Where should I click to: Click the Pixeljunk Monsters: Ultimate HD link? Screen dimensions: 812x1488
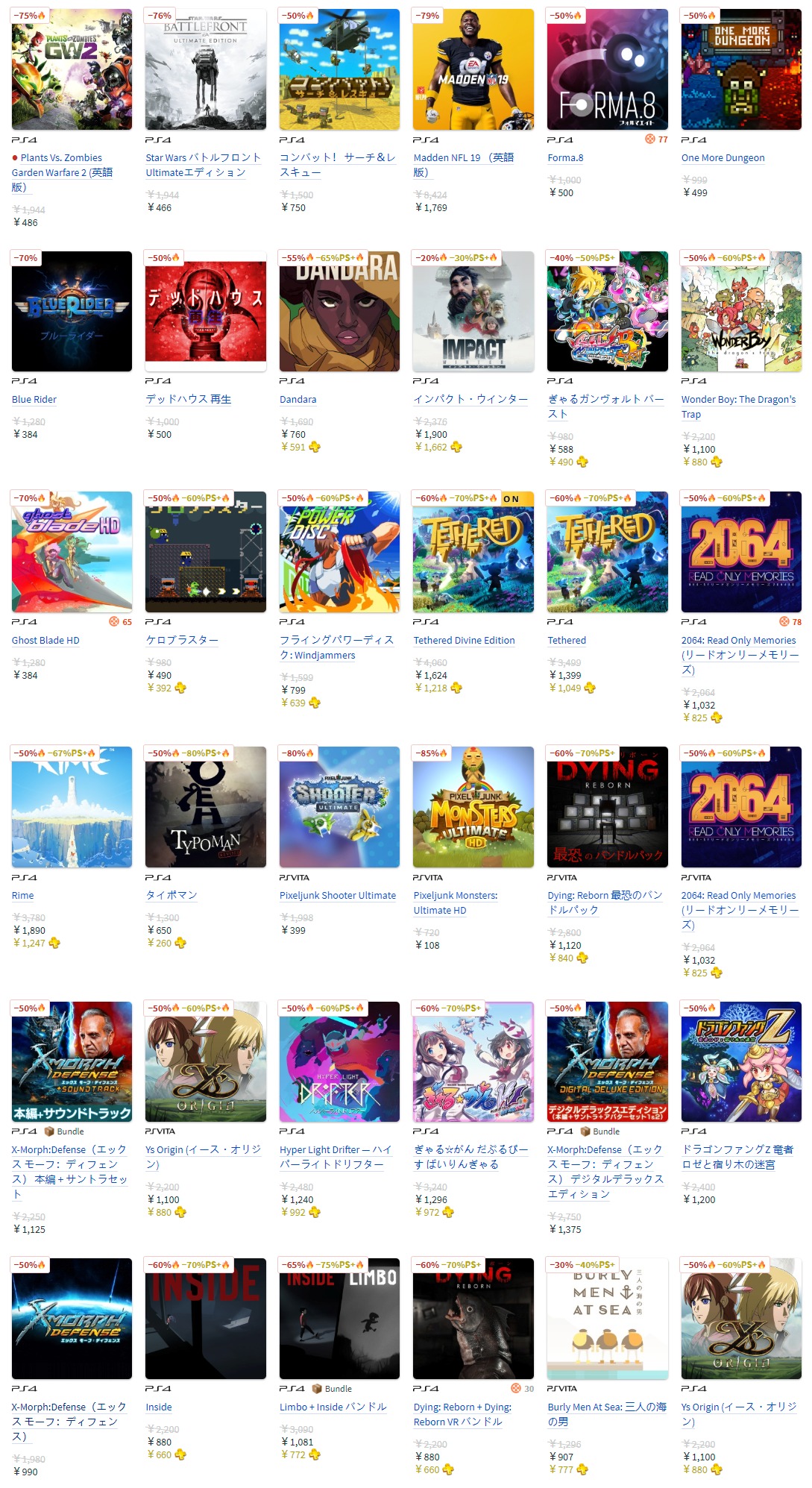click(456, 902)
